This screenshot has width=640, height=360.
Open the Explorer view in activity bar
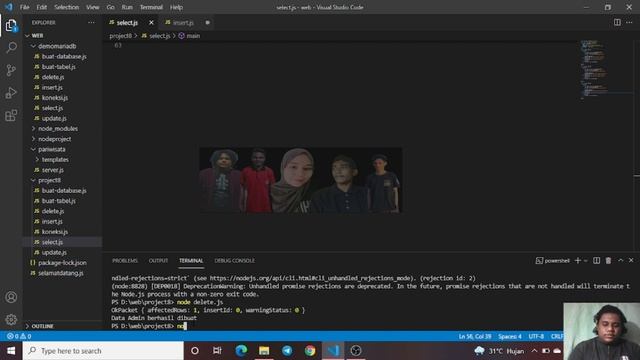point(11,26)
